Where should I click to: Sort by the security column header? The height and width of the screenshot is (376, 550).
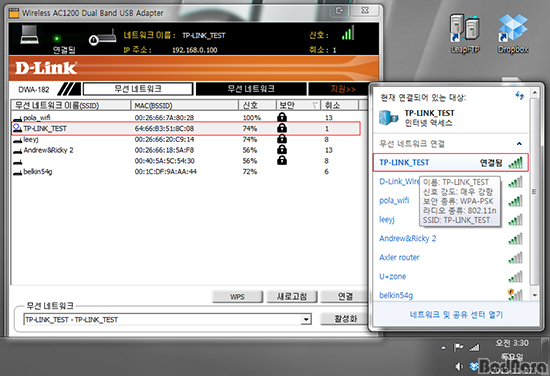[298, 105]
